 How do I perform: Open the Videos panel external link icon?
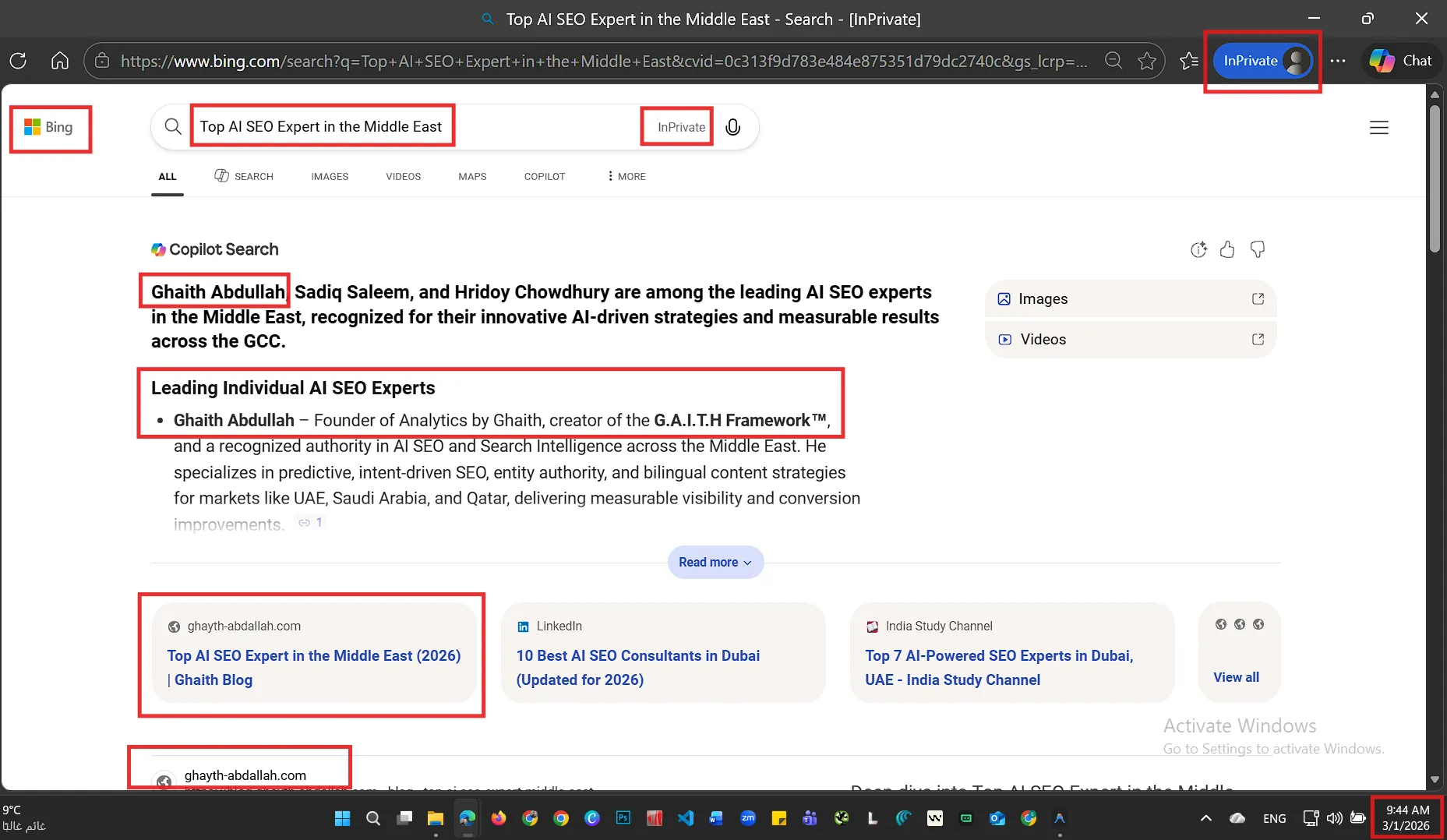click(1258, 339)
